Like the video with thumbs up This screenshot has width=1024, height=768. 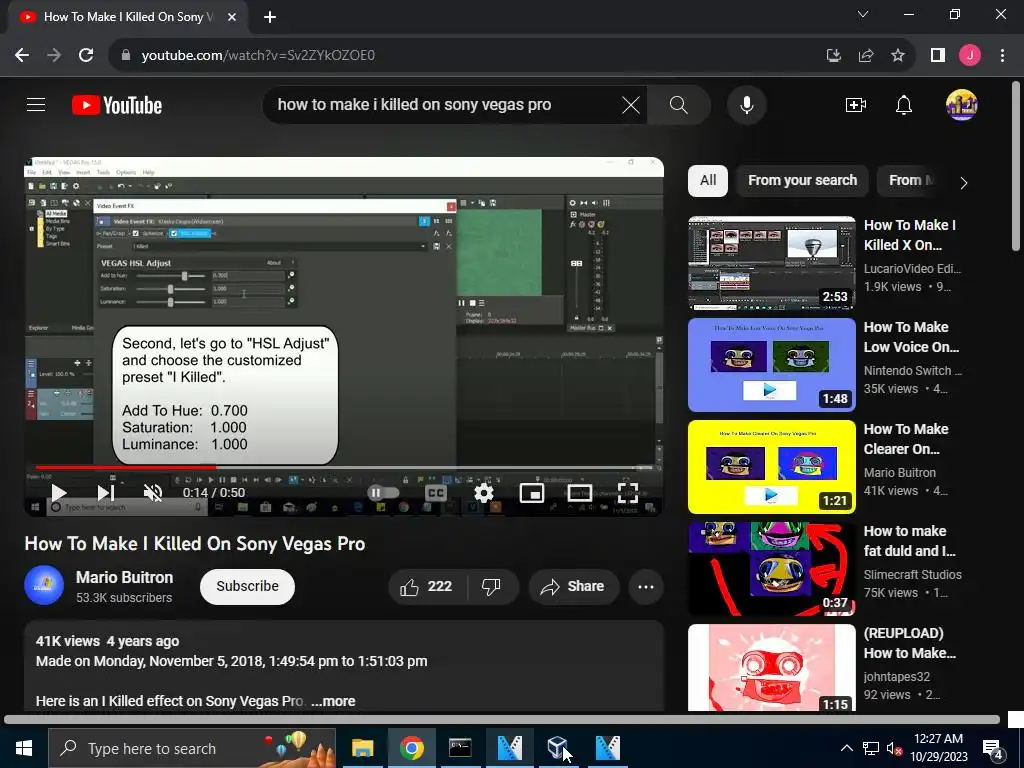click(x=428, y=586)
